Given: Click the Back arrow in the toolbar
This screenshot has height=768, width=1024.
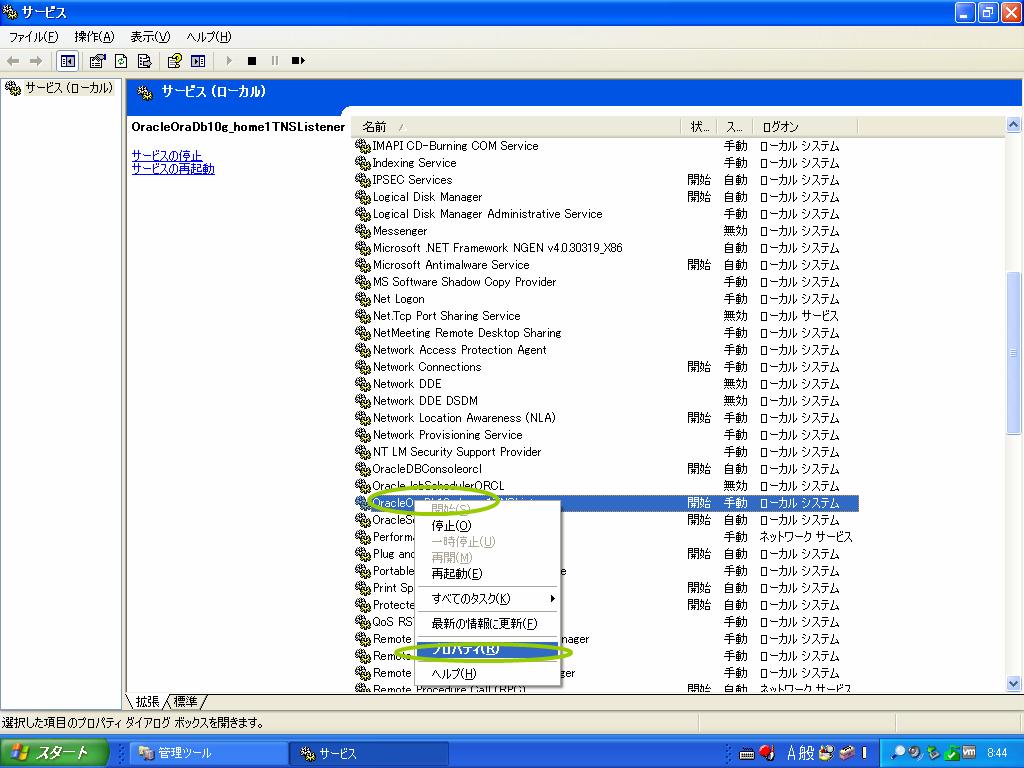Looking at the screenshot, I should (x=12, y=61).
